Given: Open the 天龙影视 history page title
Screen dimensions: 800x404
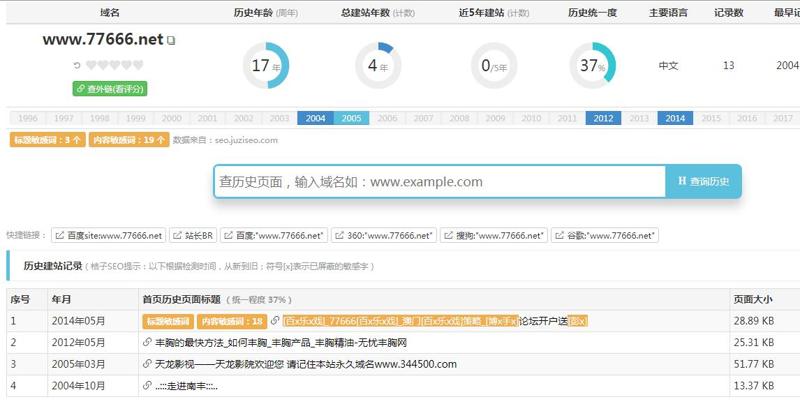Looking at the screenshot, I should 306,364.
